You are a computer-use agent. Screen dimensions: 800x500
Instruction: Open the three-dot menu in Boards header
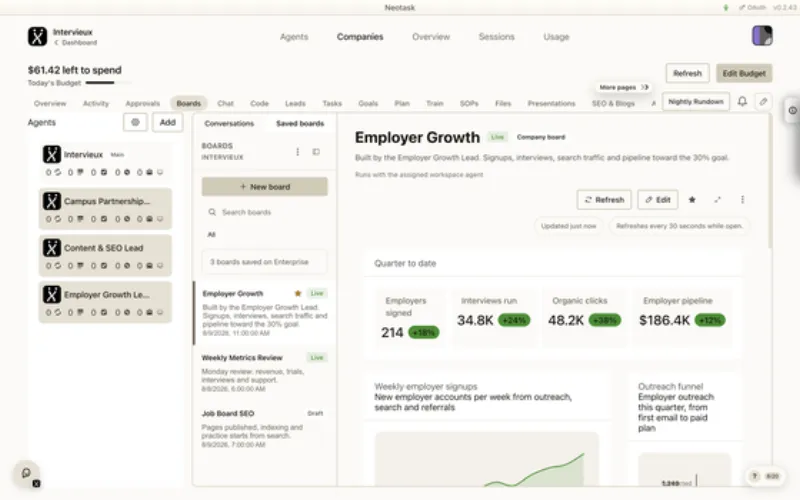click(x=297, y=152)
